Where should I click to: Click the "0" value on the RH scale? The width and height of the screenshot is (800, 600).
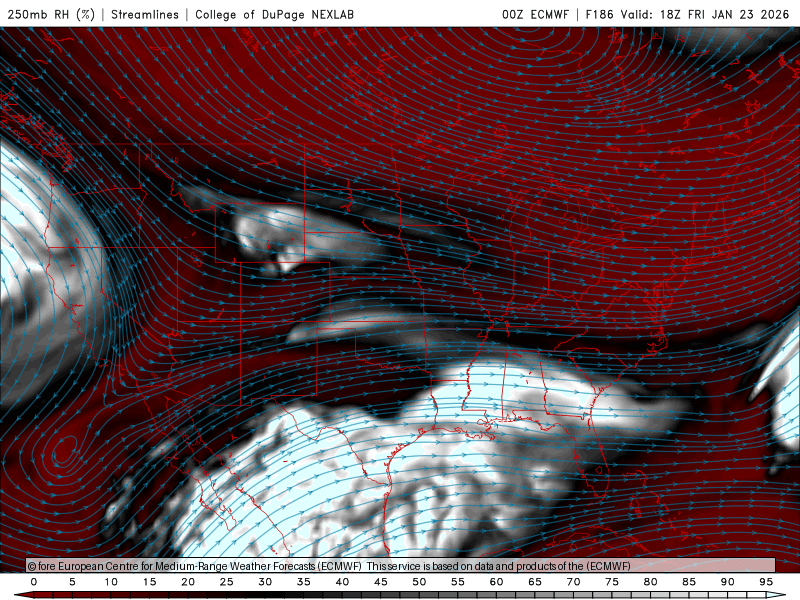[x=34, y=582]
